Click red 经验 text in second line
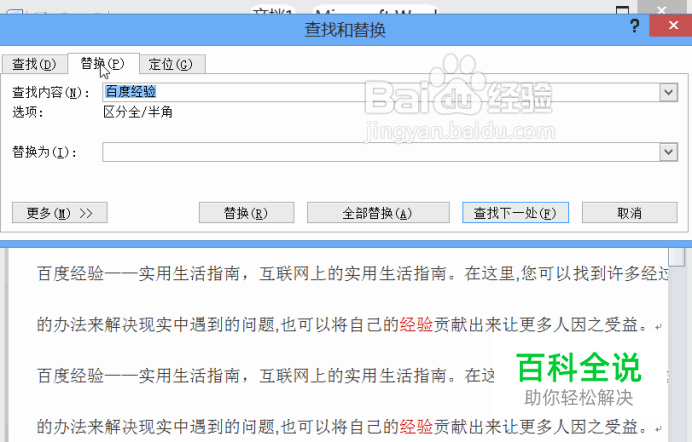The width and height of the screenshot is (692, 442). click(416, 325)
